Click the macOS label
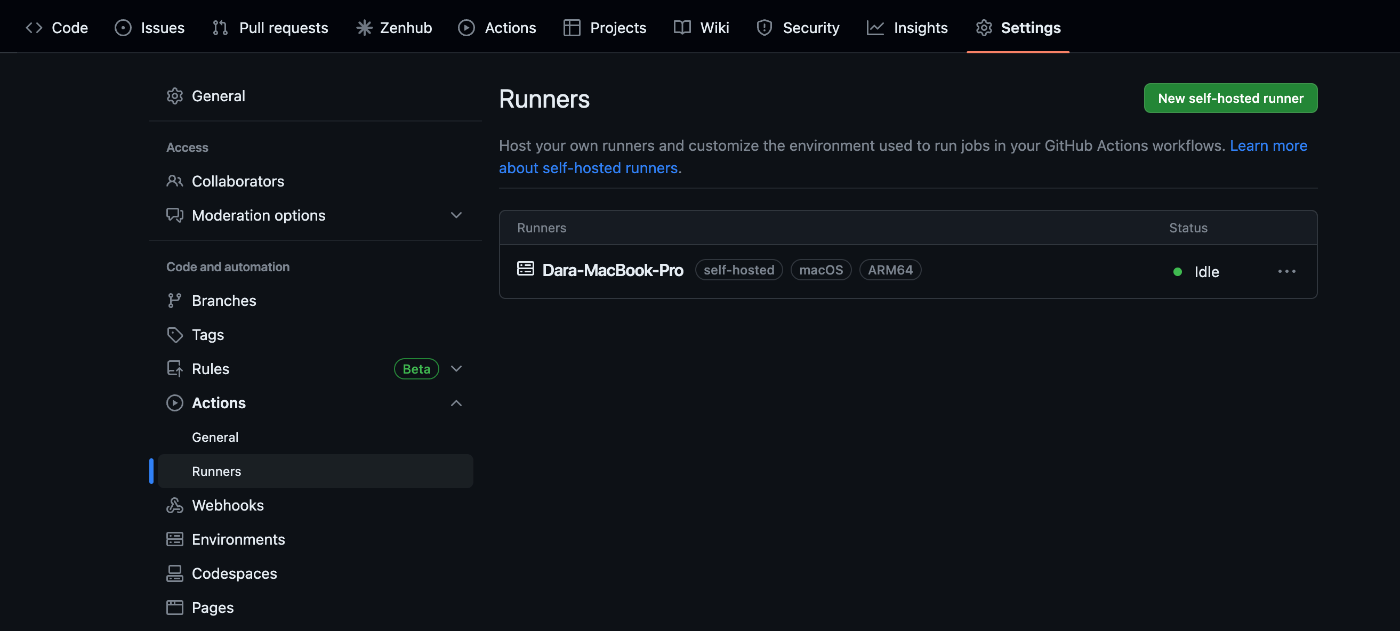This screenshot has height=631, width=1400. coord(821,270)
